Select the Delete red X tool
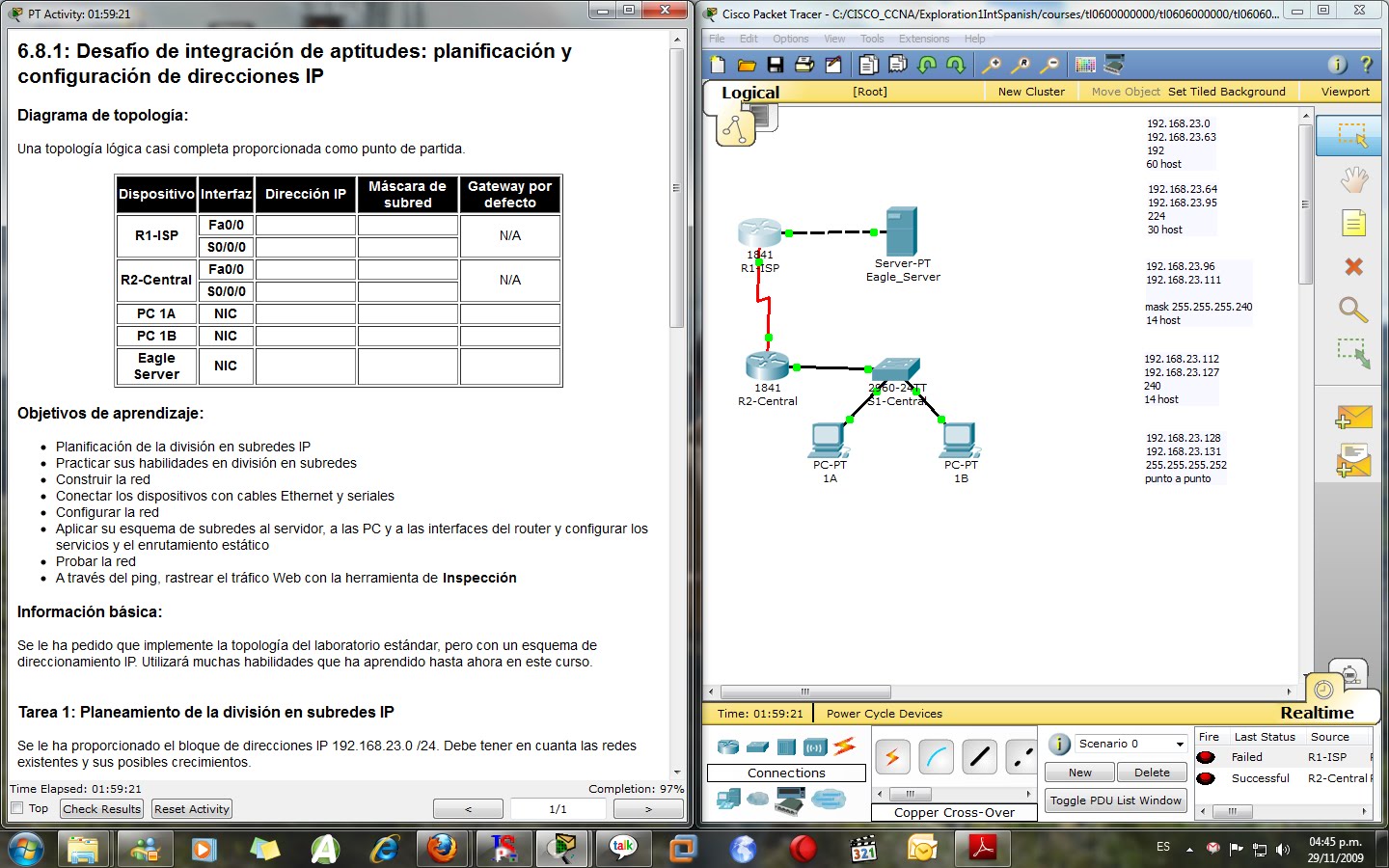This screenshot has height=868, width=1389. pyautogui.click(x=1353, y=266)
